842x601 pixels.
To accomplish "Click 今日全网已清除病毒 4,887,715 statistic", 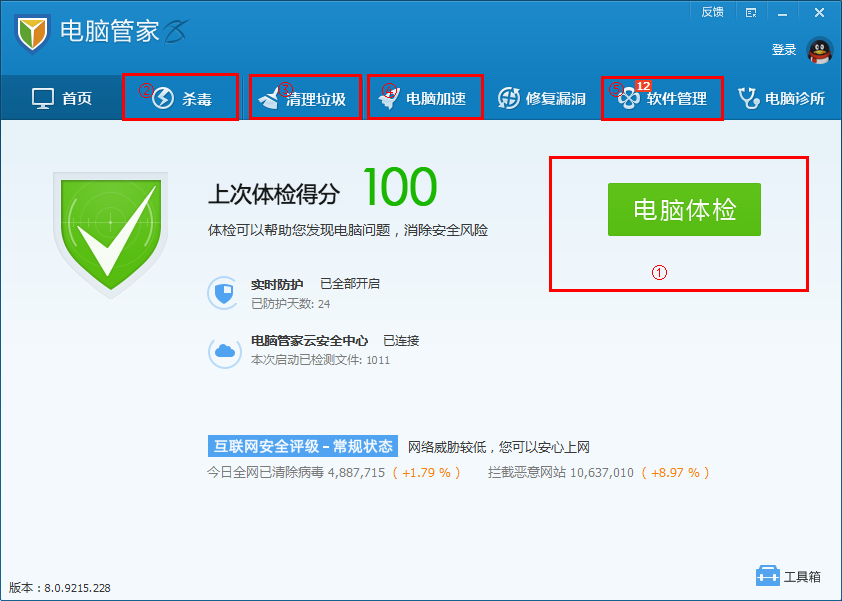I will pyautogui.click(x=296, y=473).
